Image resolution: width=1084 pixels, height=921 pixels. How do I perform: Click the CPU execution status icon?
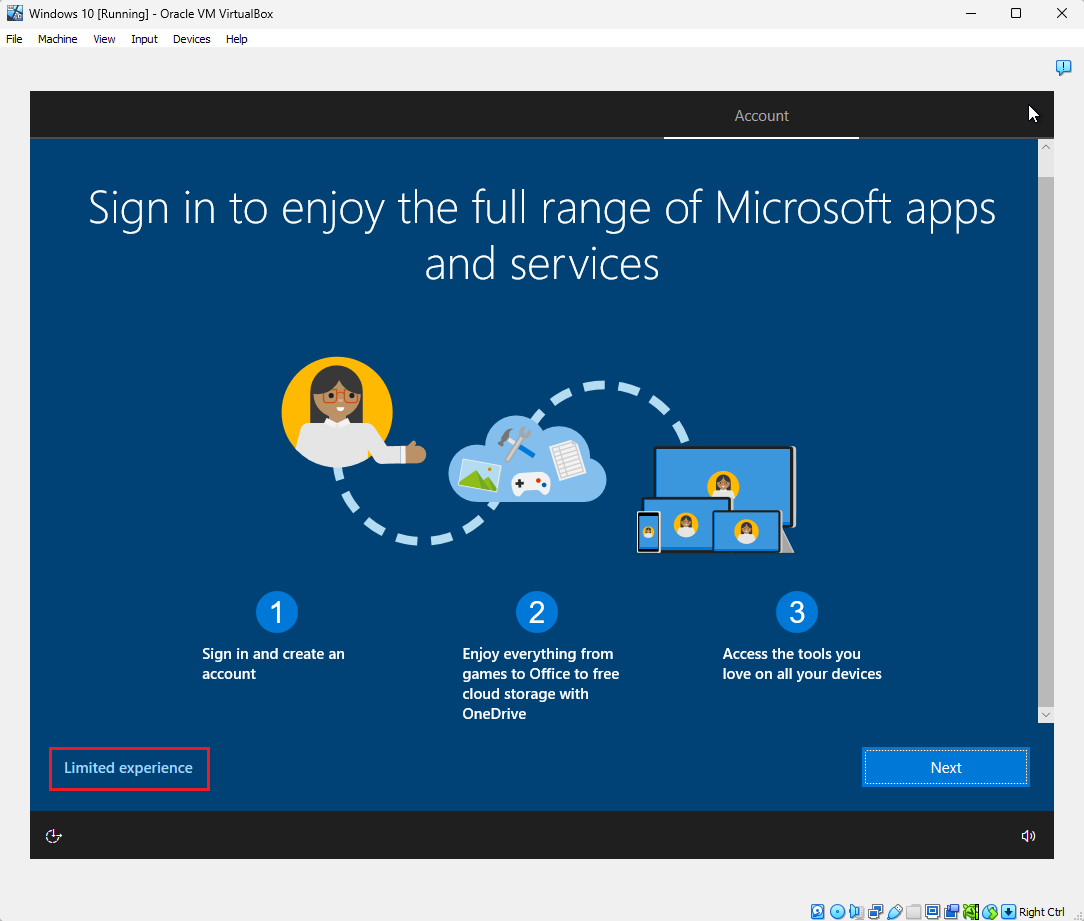click(x=971, y=911)
